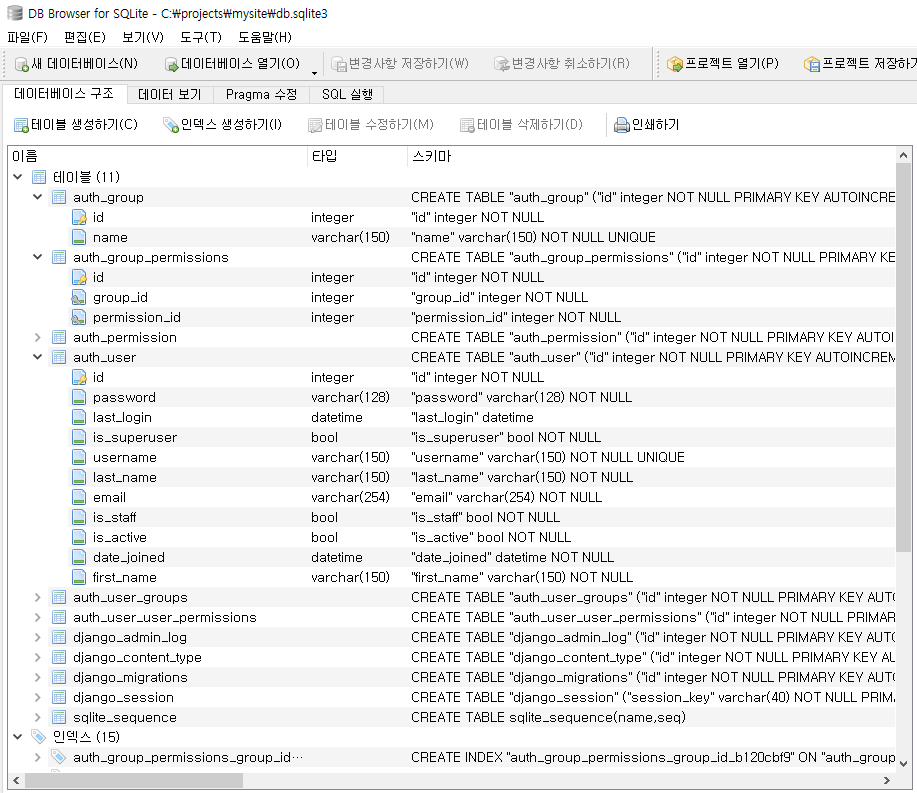The height and width of the screenshot is (793, 917).
Task: Open the 도구(T) menu
Action: point(201,37)
